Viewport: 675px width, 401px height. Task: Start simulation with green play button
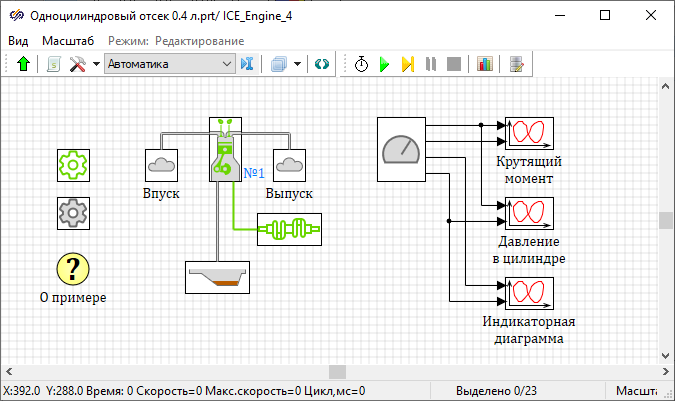384,64
